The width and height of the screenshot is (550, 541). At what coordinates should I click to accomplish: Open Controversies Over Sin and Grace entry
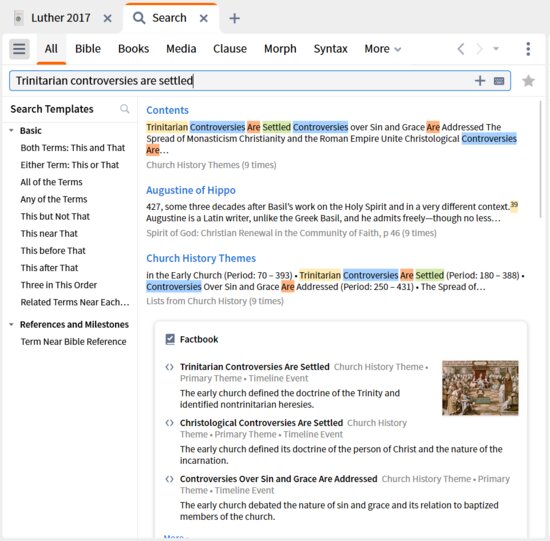pyautogui.click(x=279, y=479)
